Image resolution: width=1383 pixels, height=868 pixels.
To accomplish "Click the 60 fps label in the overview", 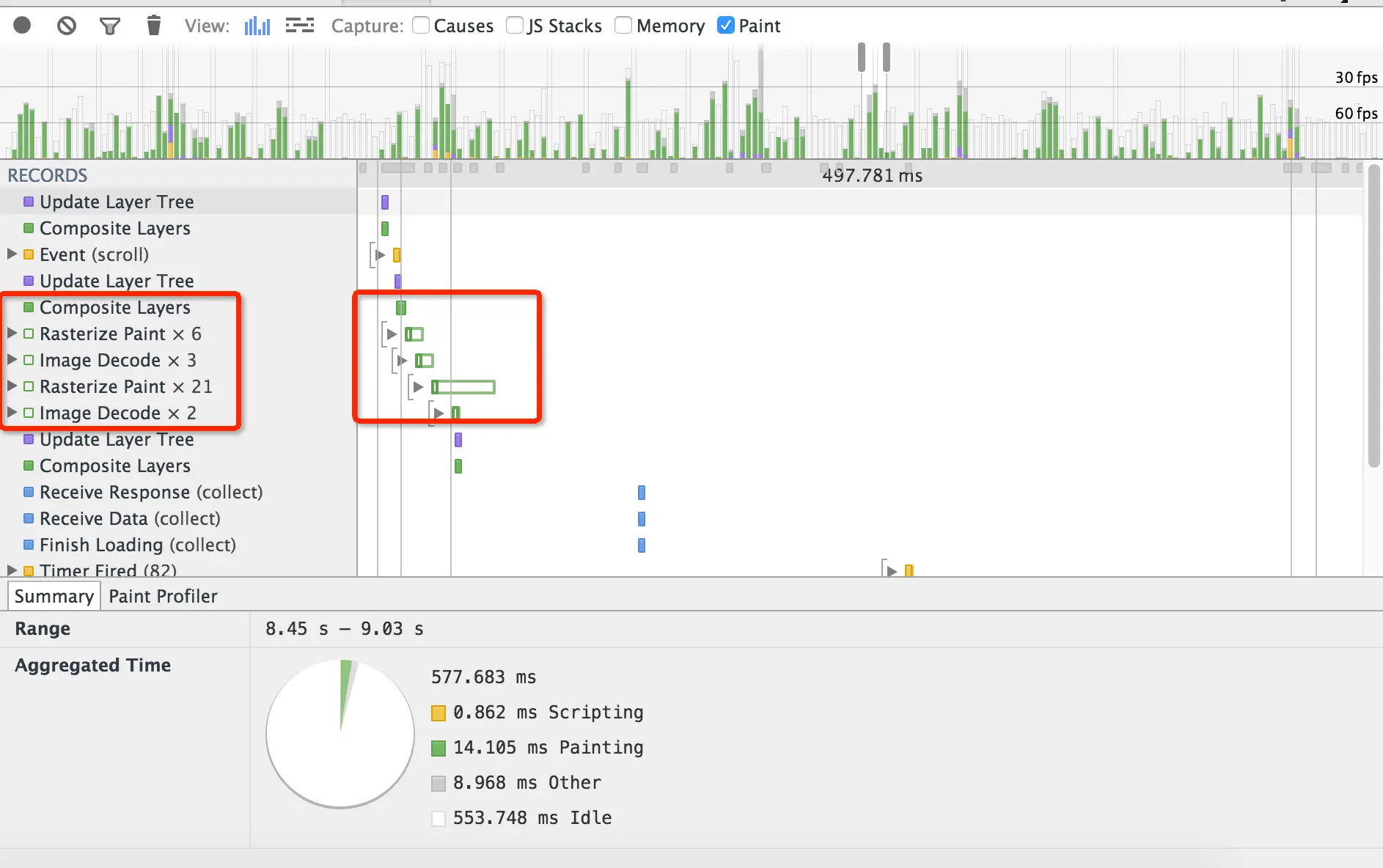I will click(1356, 113).
